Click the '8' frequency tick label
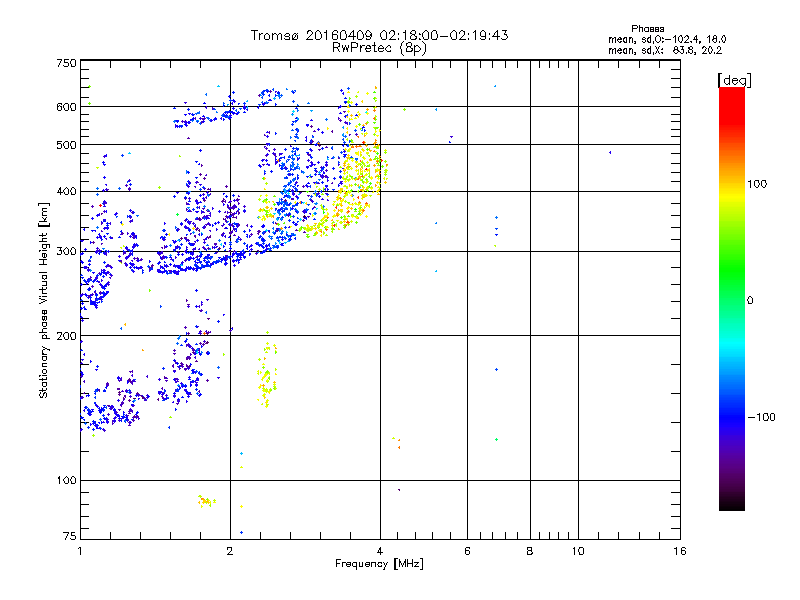 pos(530,551)
